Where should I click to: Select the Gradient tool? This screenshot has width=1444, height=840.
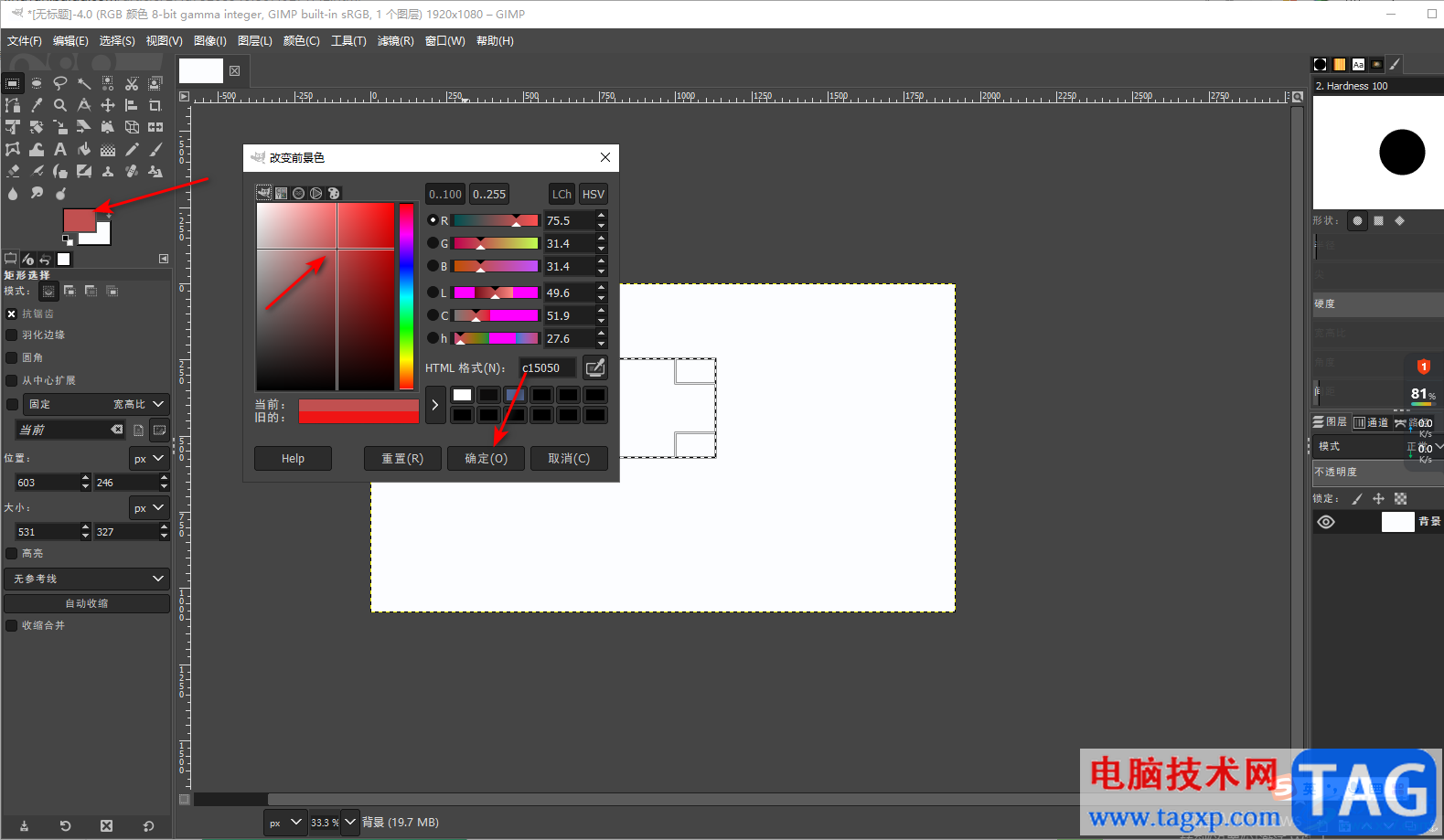[x=108, y=149]
